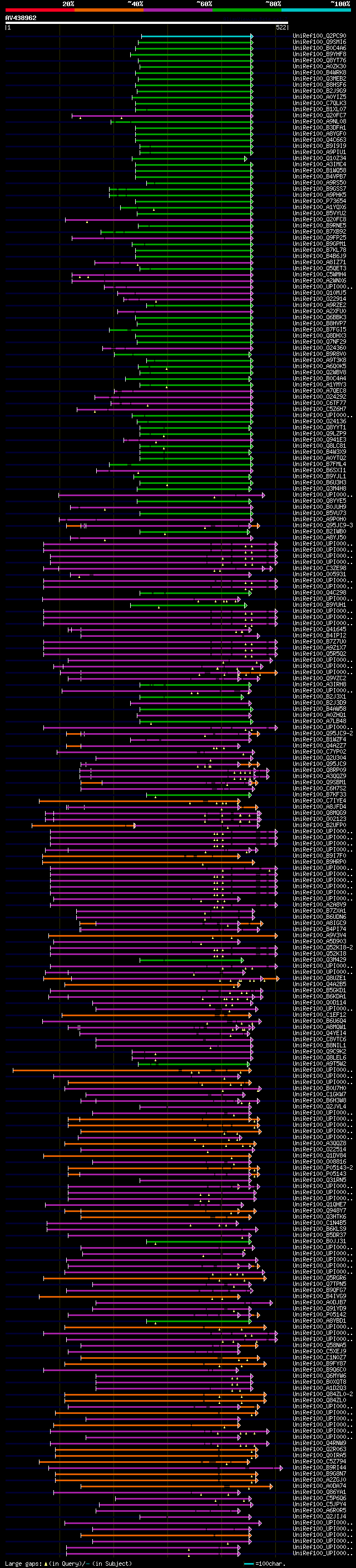Select hit UniRef100_B9R8V0
Viewport: 356px width, 1568px height.
[x=319, y=354]
